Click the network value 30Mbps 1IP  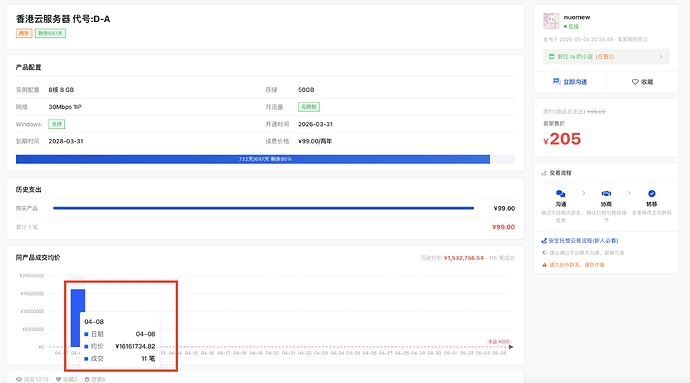(65, 107)
